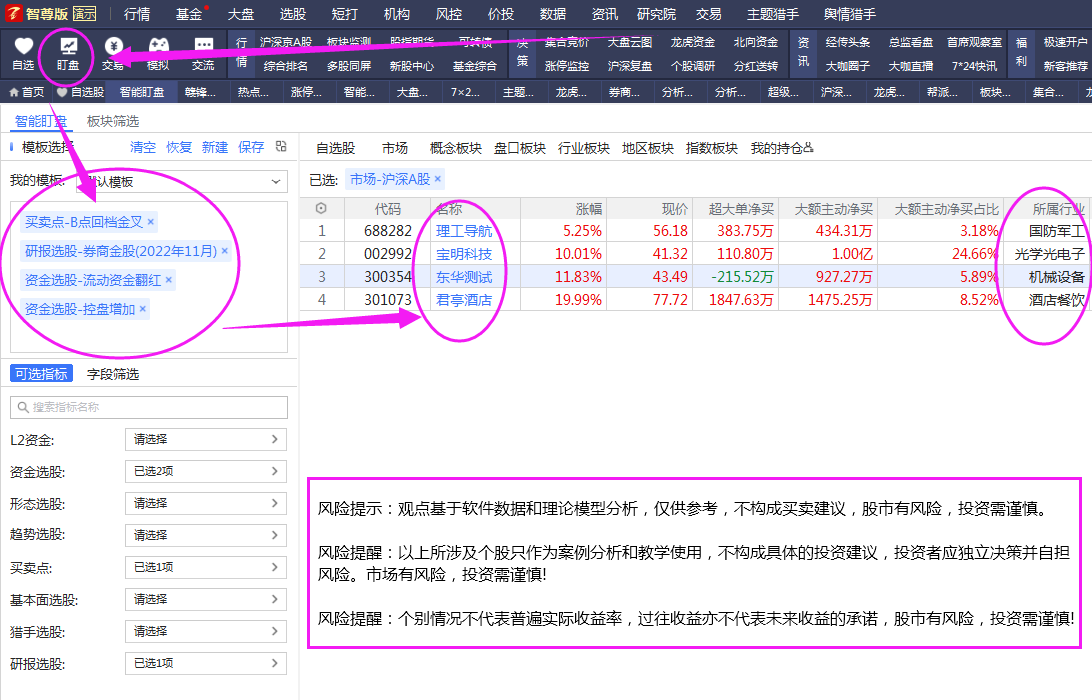Viewport: 1092px width, 700px height.
Task: Expand the 趋势选股 selector
Action: coord(206,536)
